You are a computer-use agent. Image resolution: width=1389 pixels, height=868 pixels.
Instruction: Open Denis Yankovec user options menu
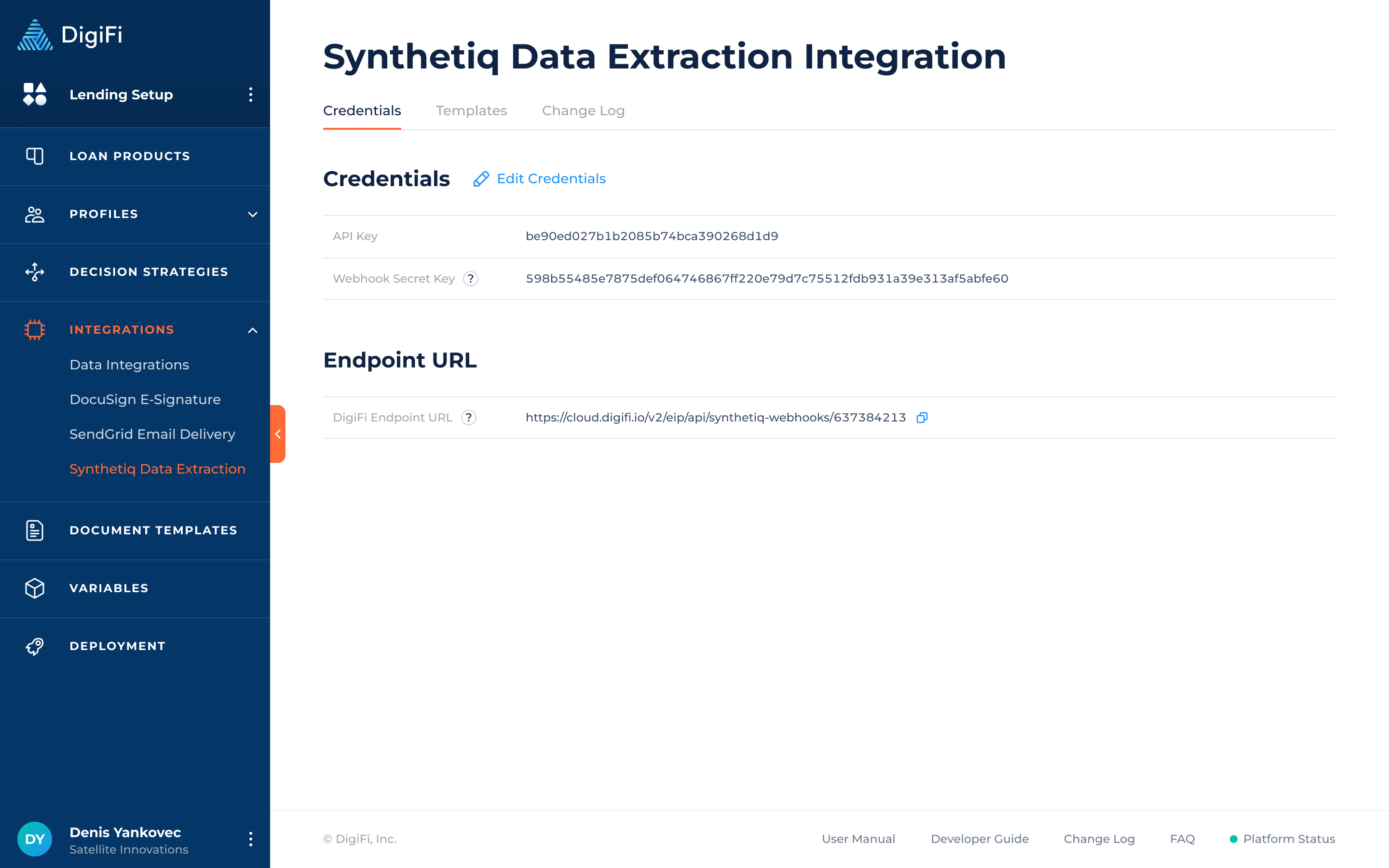pyautogui.click(x=250, y=839)
